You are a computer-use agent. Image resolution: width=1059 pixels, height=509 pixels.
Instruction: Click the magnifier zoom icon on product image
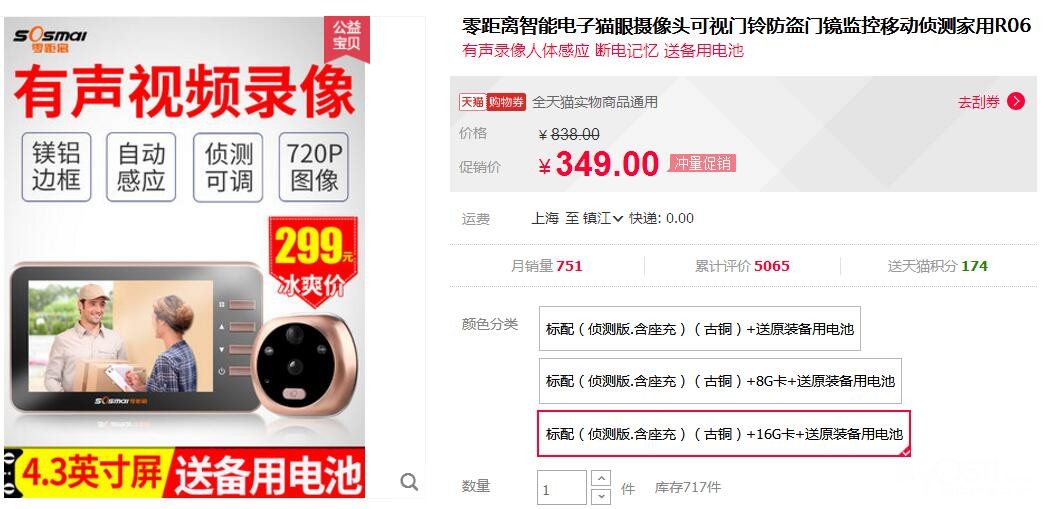click(x=409, y=481)
